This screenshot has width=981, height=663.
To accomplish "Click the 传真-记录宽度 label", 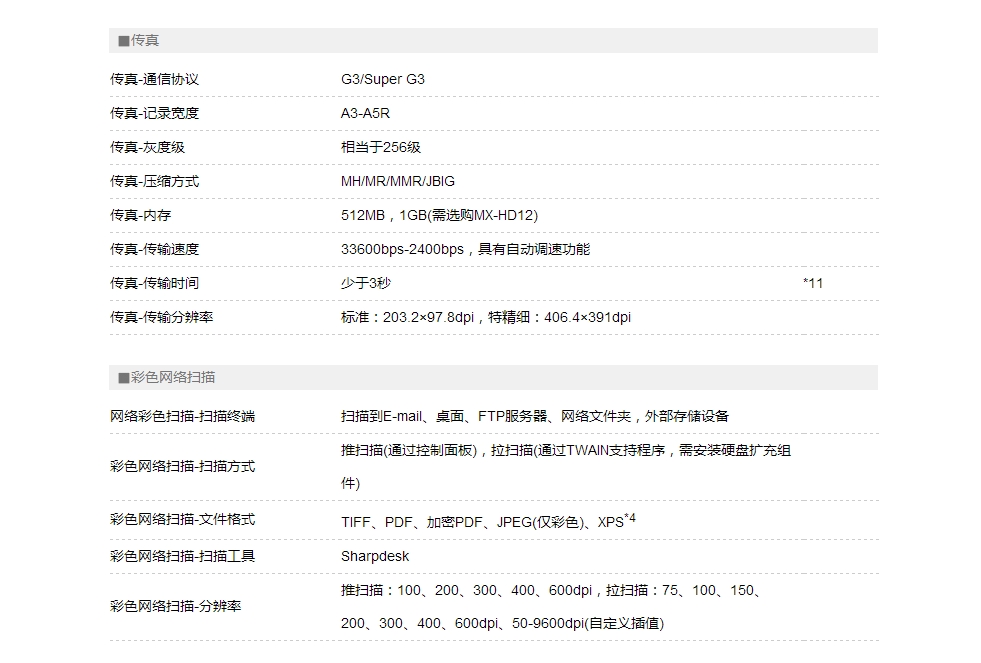I will (154, 113).
